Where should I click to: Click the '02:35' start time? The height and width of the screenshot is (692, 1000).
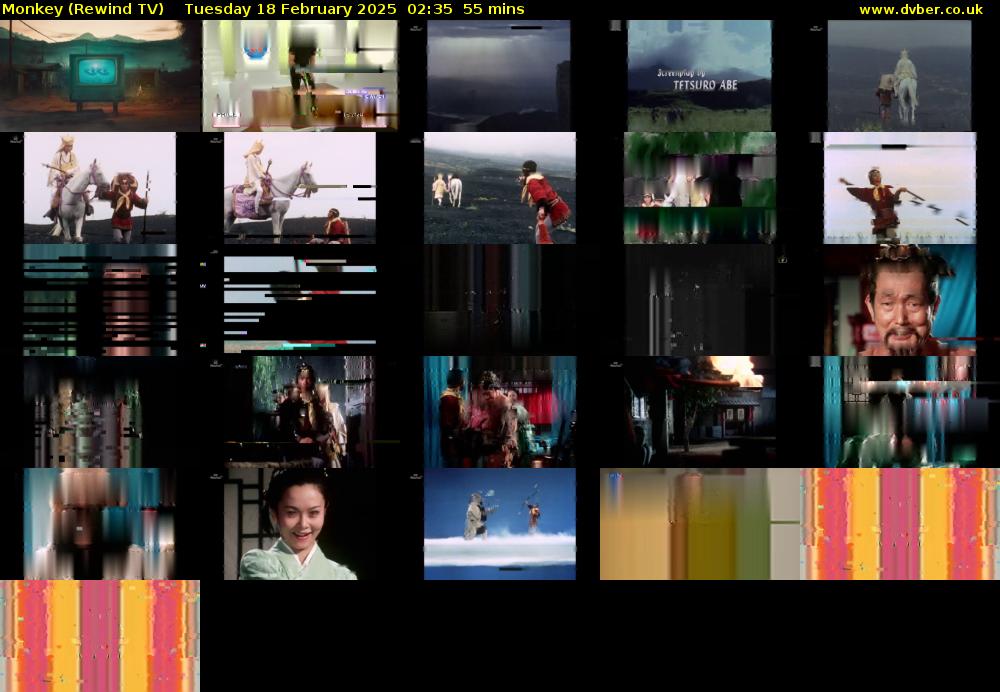[x=432, y=9]
